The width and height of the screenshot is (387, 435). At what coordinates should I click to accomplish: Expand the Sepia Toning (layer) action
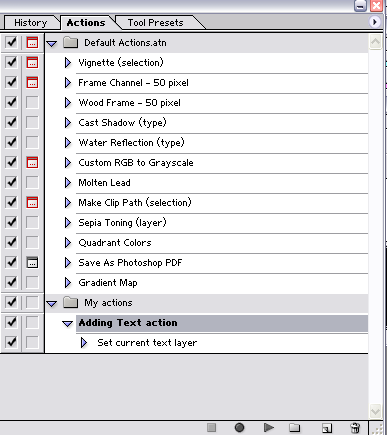68,223
